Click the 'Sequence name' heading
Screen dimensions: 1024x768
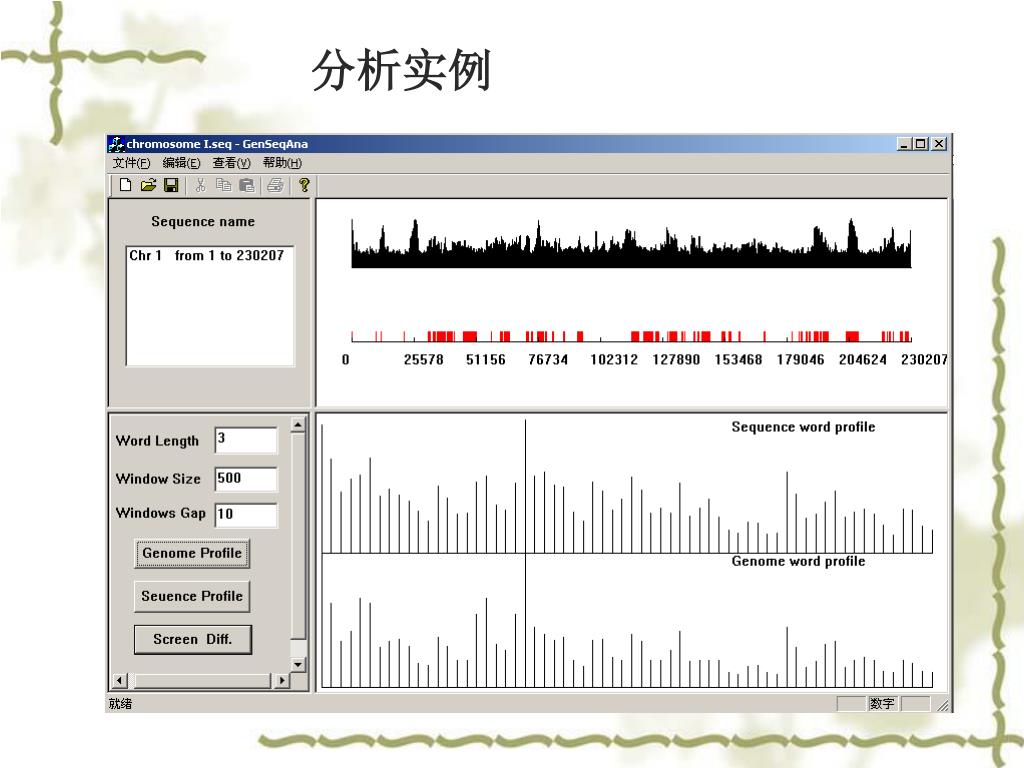pos(203,221)
